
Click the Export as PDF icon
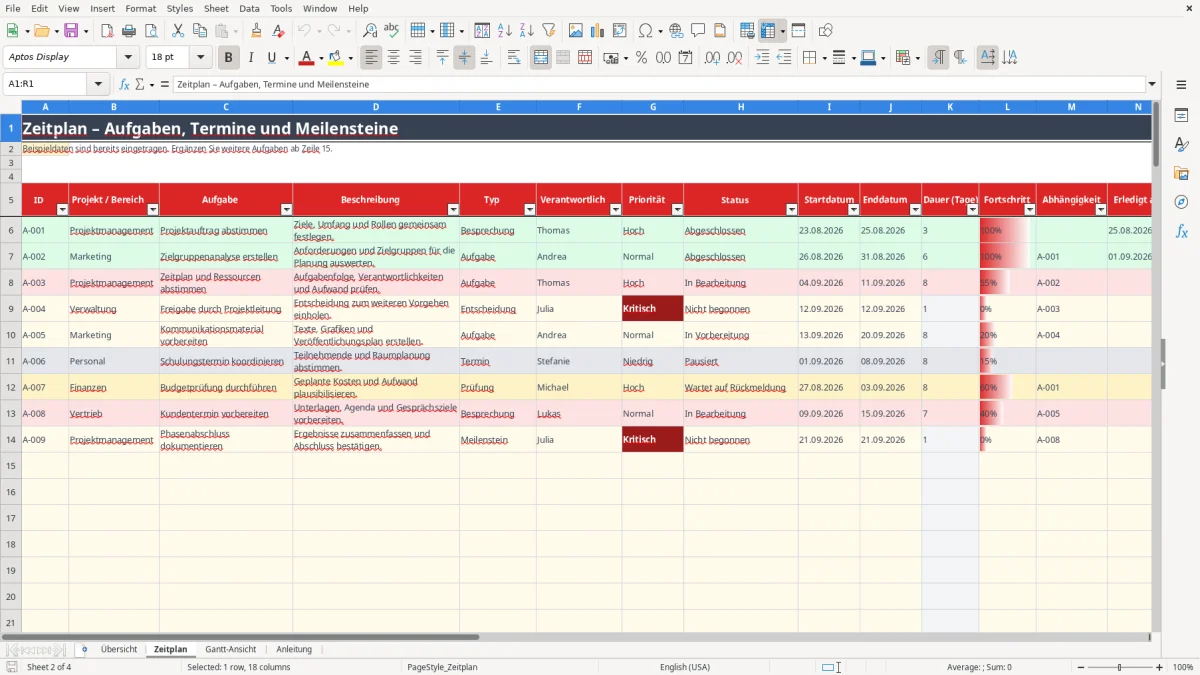pyautogui.click(x=107, y=31)
